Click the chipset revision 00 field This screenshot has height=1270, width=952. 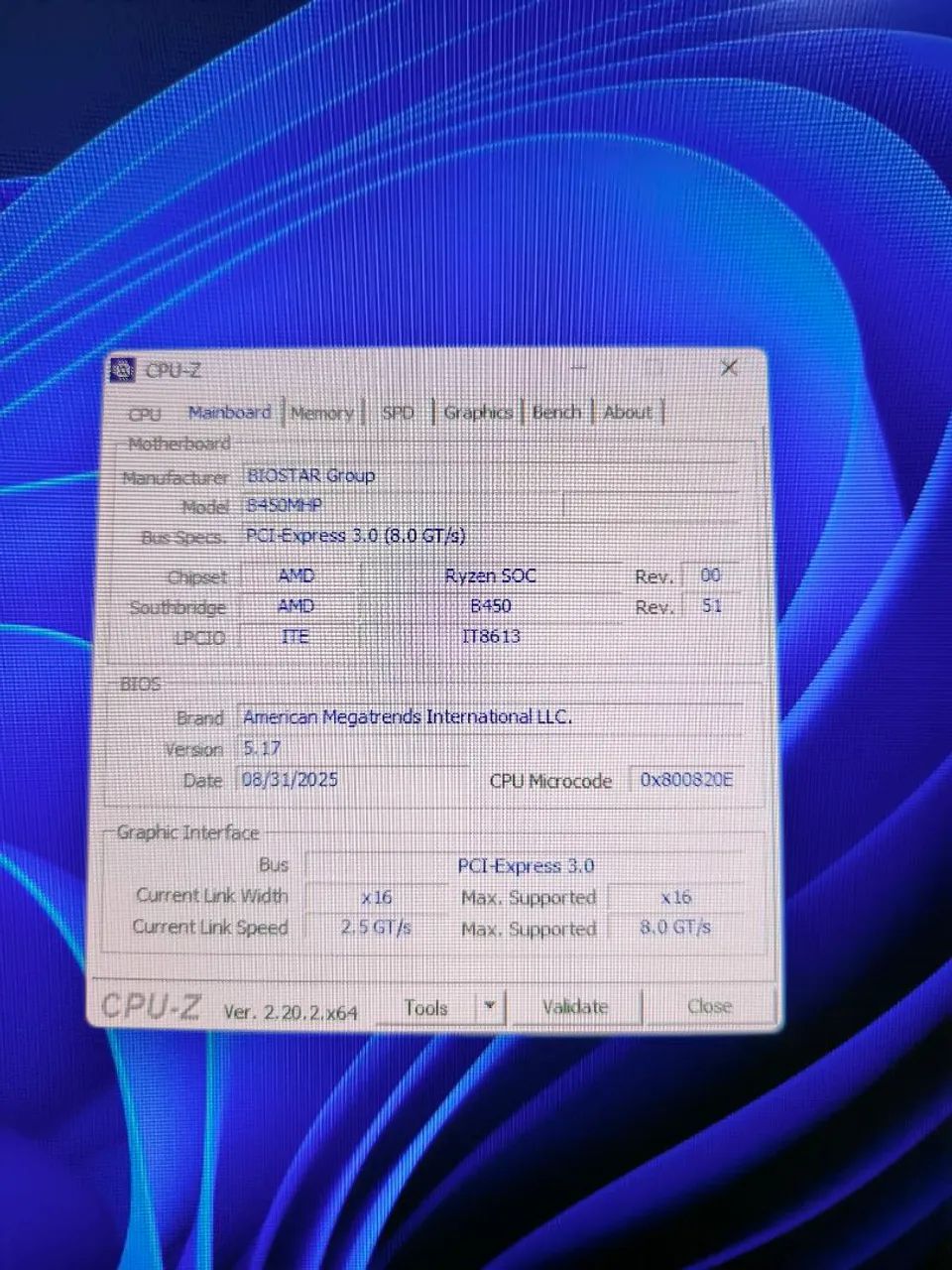(x=711, y=575)
